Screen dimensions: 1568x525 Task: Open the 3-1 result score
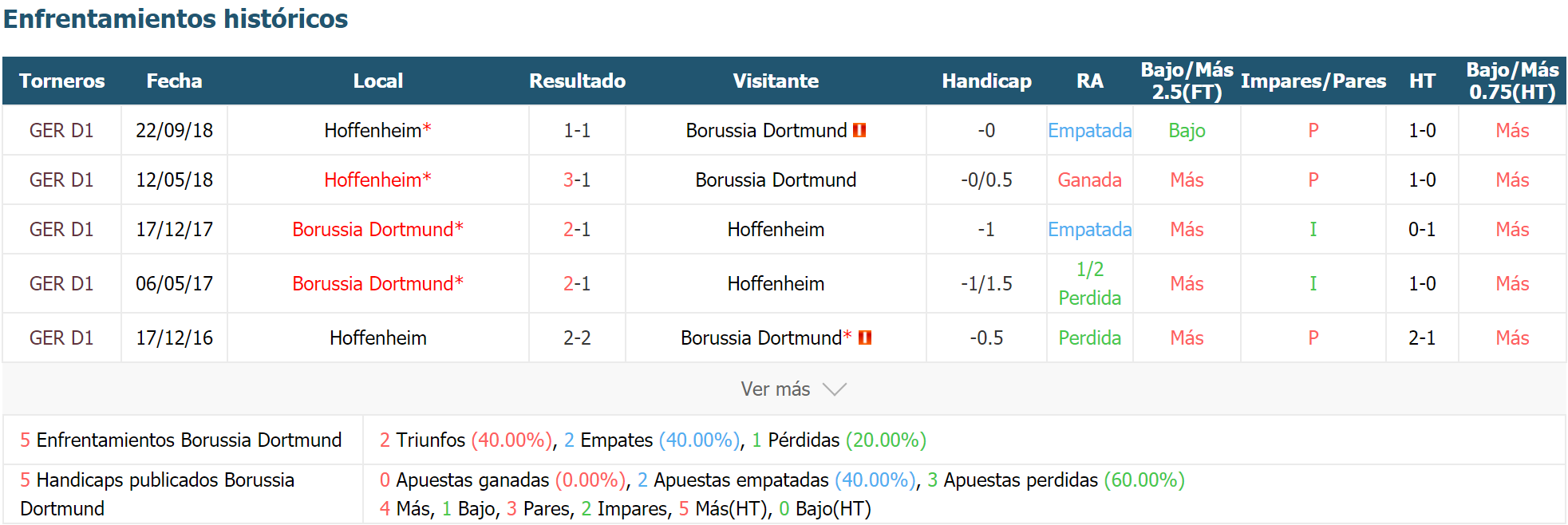pyautogui.click(x=577, y=180)
